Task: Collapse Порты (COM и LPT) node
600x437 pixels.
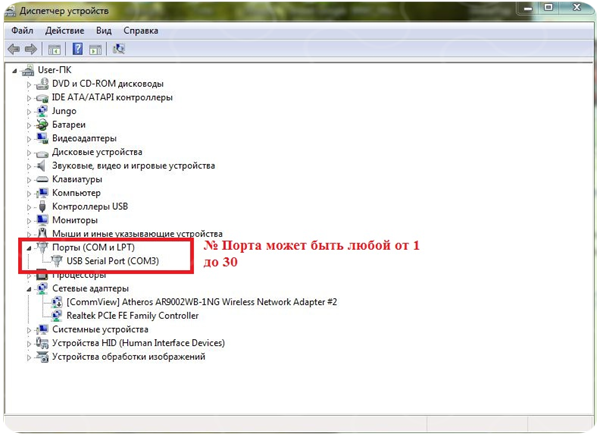Action: 29,248
